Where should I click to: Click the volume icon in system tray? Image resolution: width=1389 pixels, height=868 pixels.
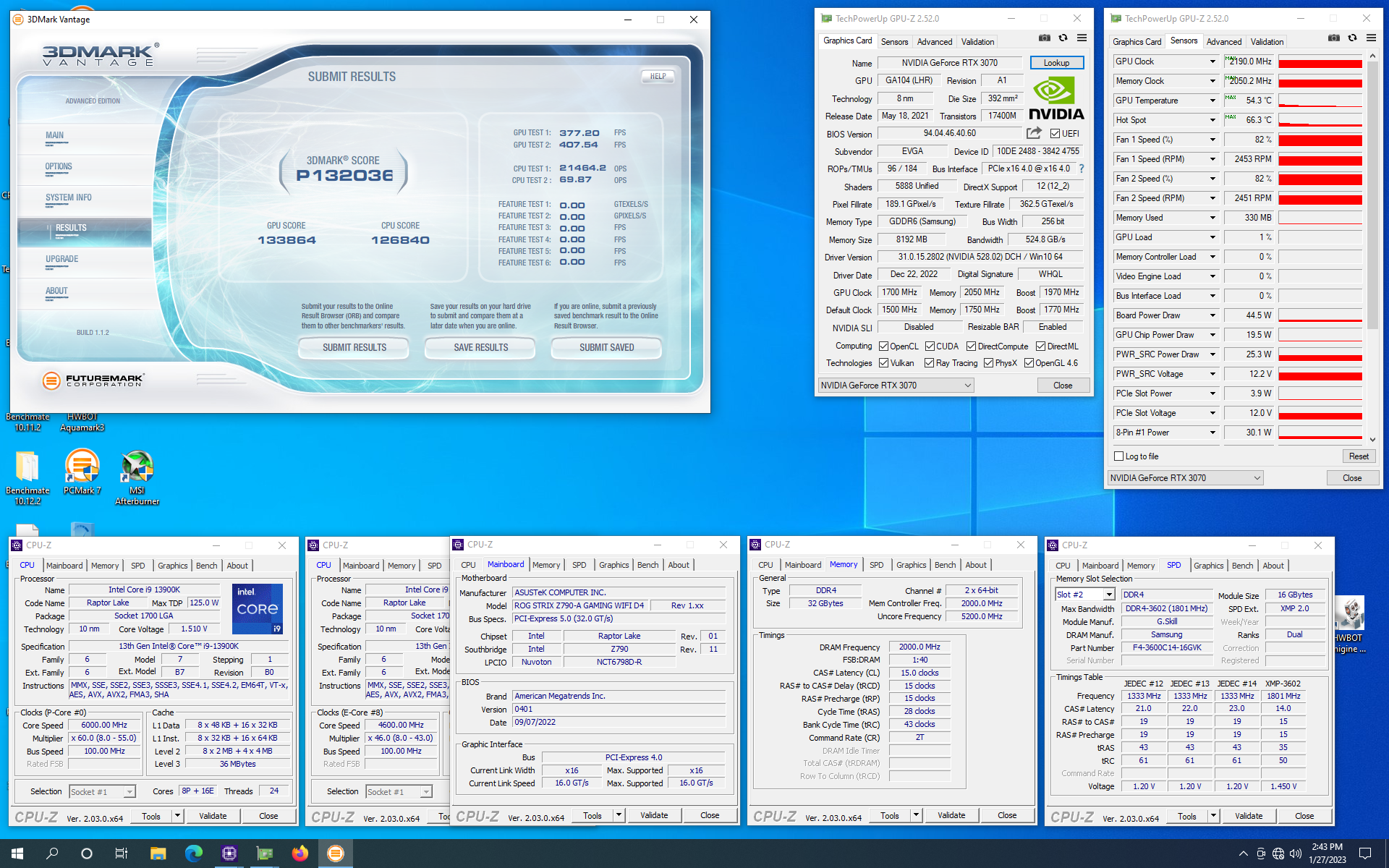(1295, 854)
